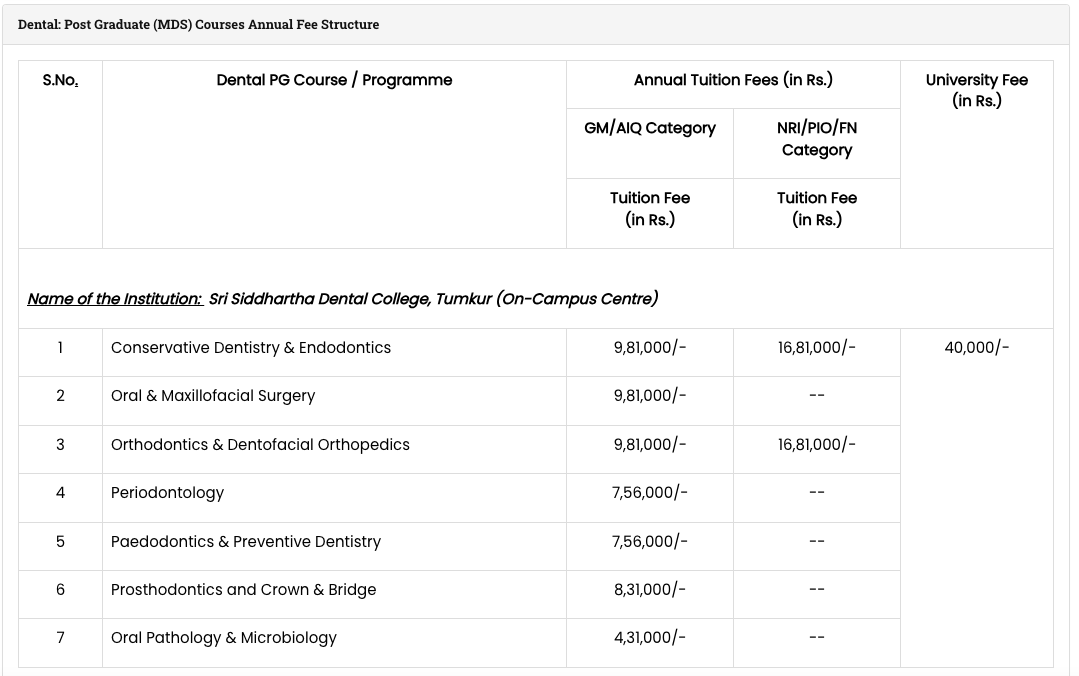Viewport: 1079px width, 676px height.
Task: Click the "University Fee (in Rs.)" header
Action: (977, 90)
